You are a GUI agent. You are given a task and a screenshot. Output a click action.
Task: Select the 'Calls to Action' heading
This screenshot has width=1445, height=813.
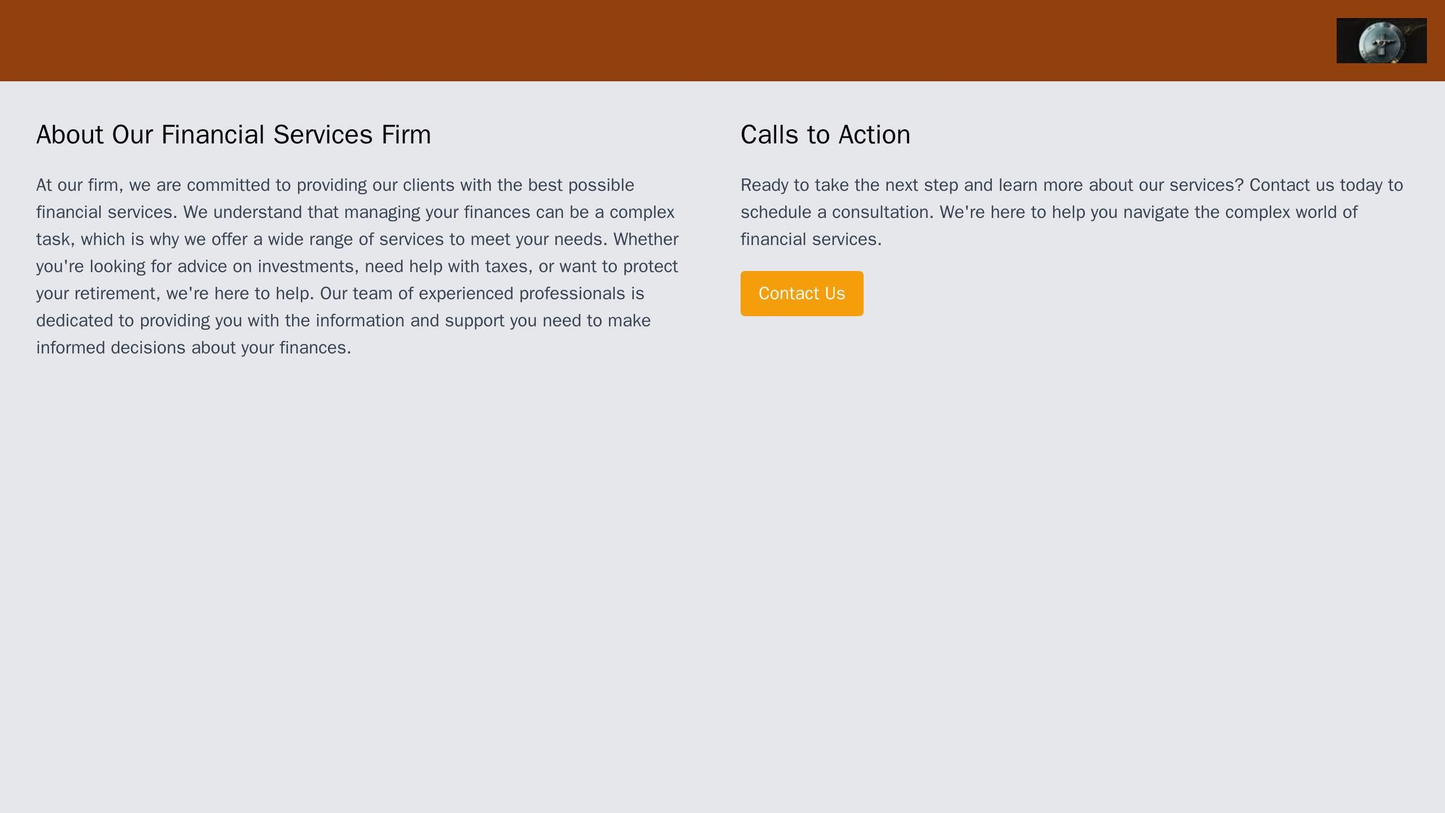(824, 134)
